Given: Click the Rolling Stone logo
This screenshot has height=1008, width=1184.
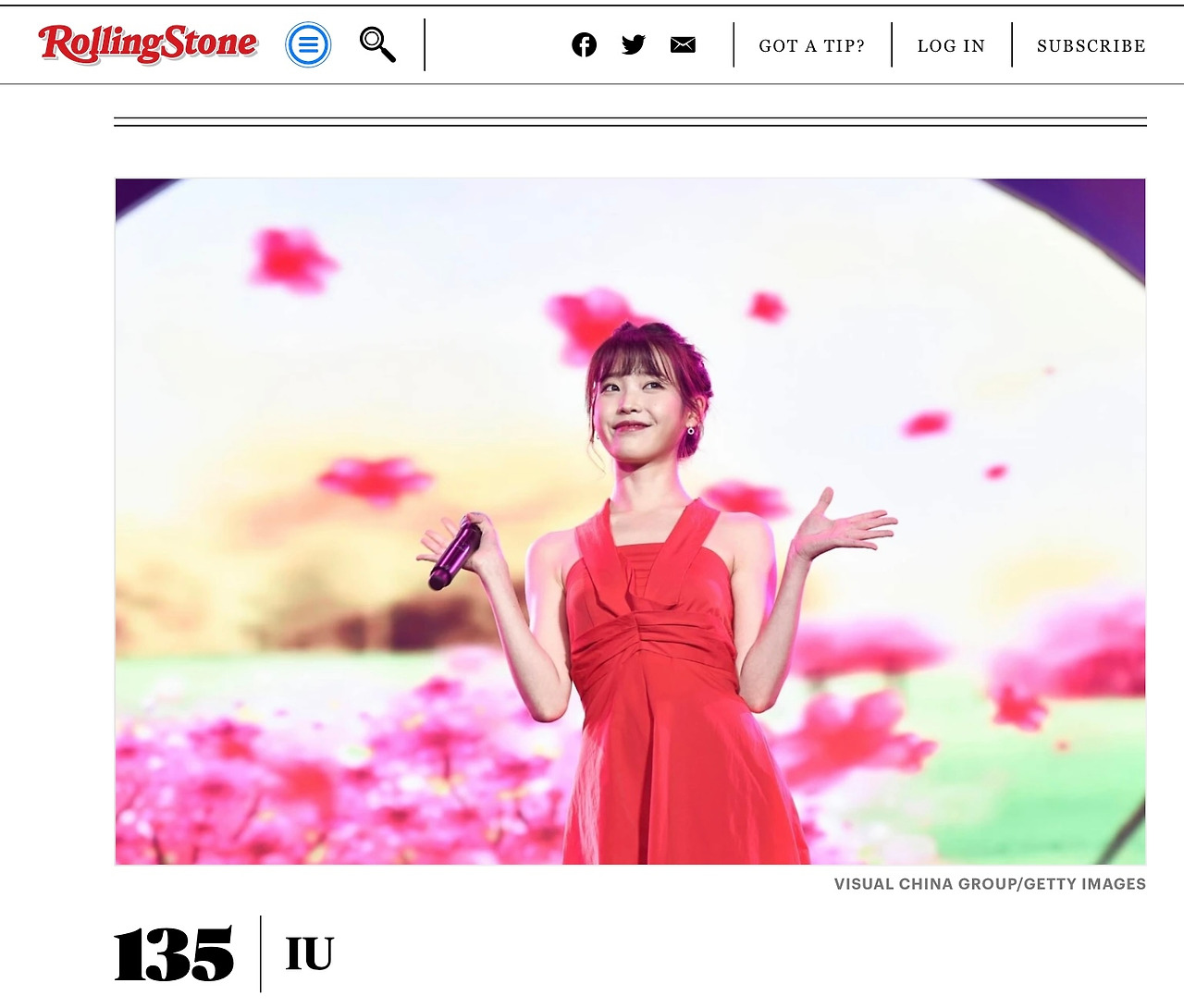Looking at the screenshot, I should click(x=148, y=44).
